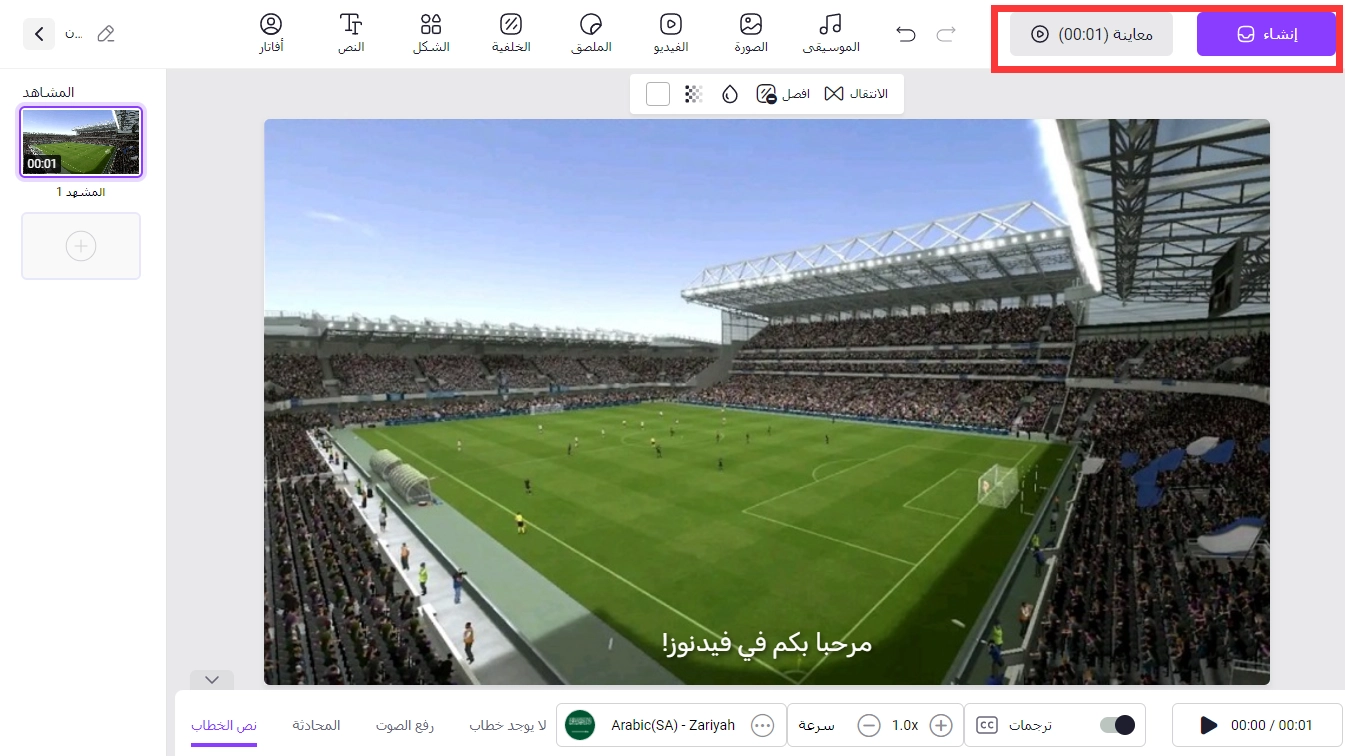Open the Sticker (الملصق) tool
This screenshot has height=756, width=1345.
pos(591,33)
